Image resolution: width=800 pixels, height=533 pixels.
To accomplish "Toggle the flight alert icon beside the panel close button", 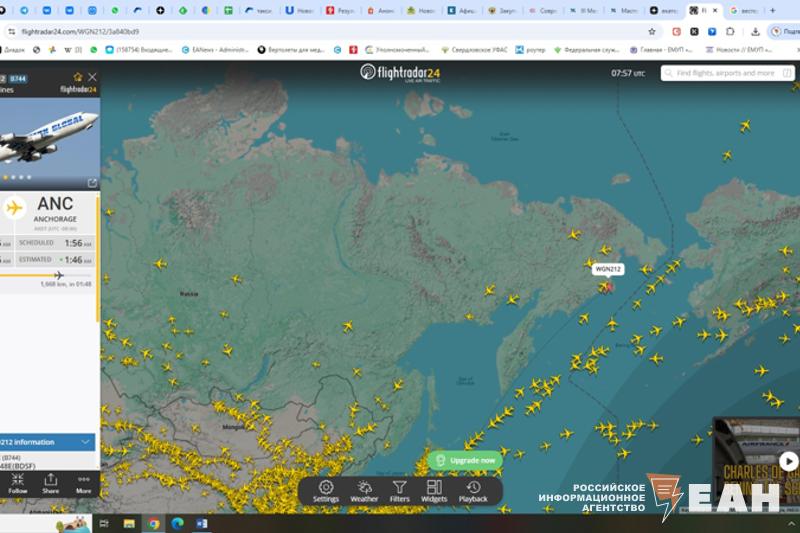I will coord(78,76).
